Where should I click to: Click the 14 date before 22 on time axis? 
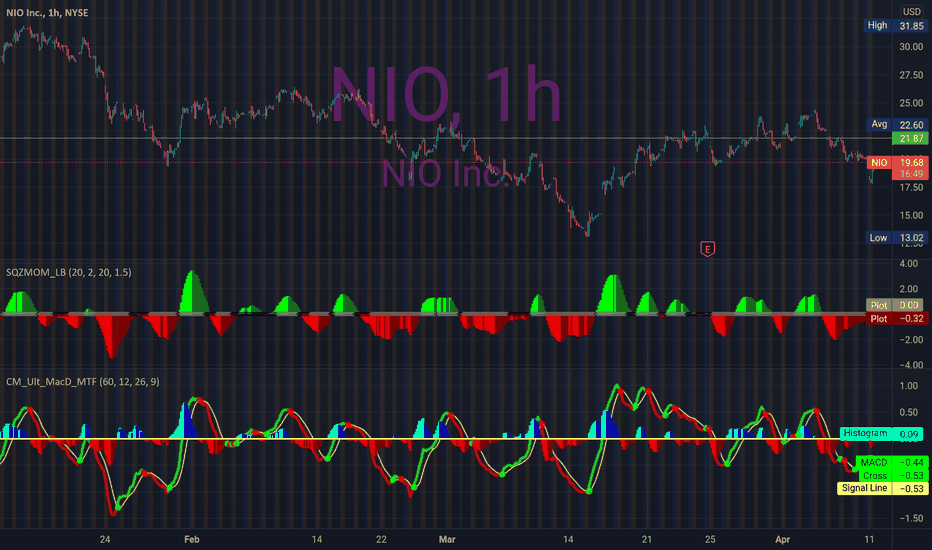[317, 539]
